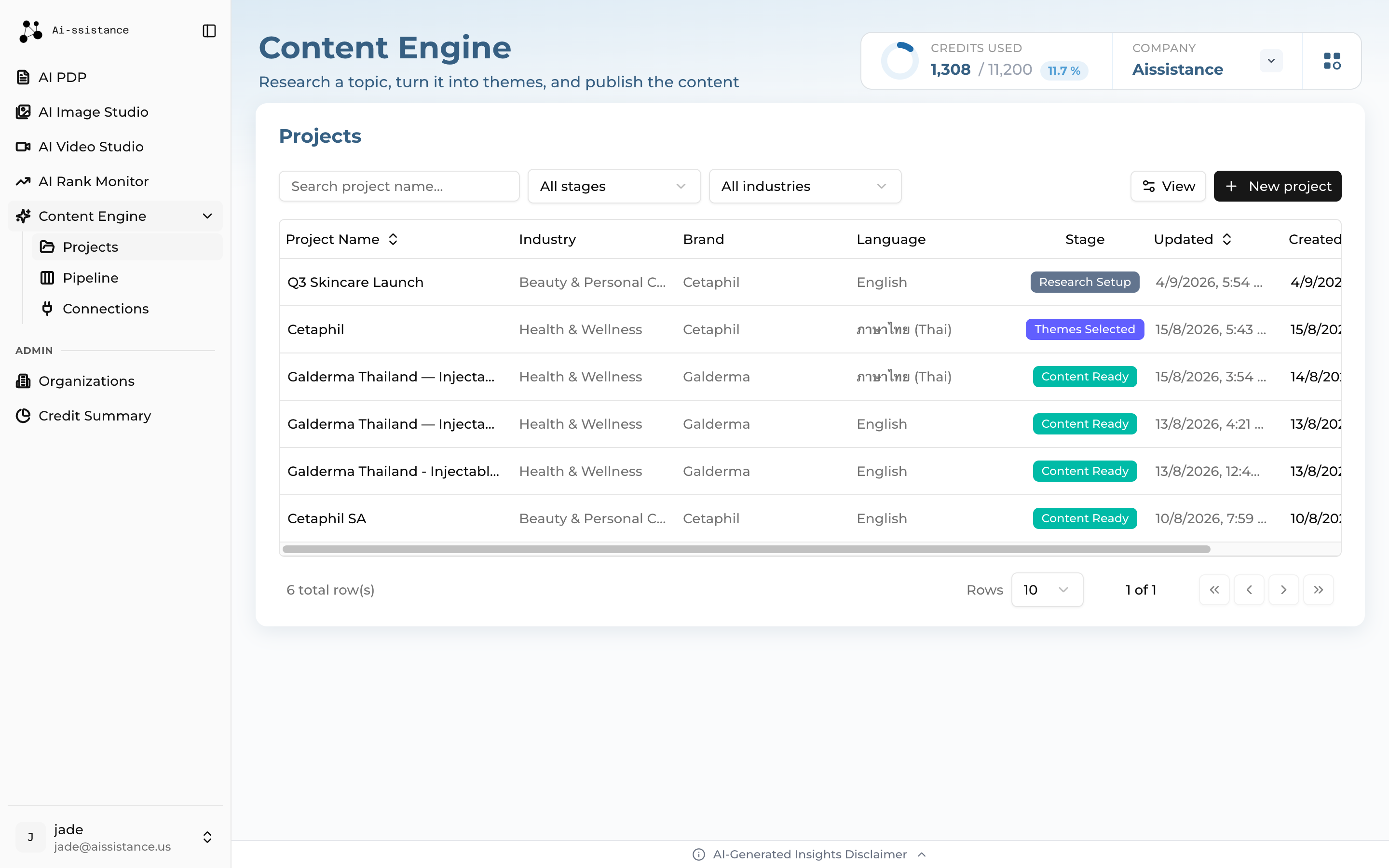Viewport: 1389px width, 868px height.
Task: Click the Themes Selected stage badge
Action: point(1085,329)
